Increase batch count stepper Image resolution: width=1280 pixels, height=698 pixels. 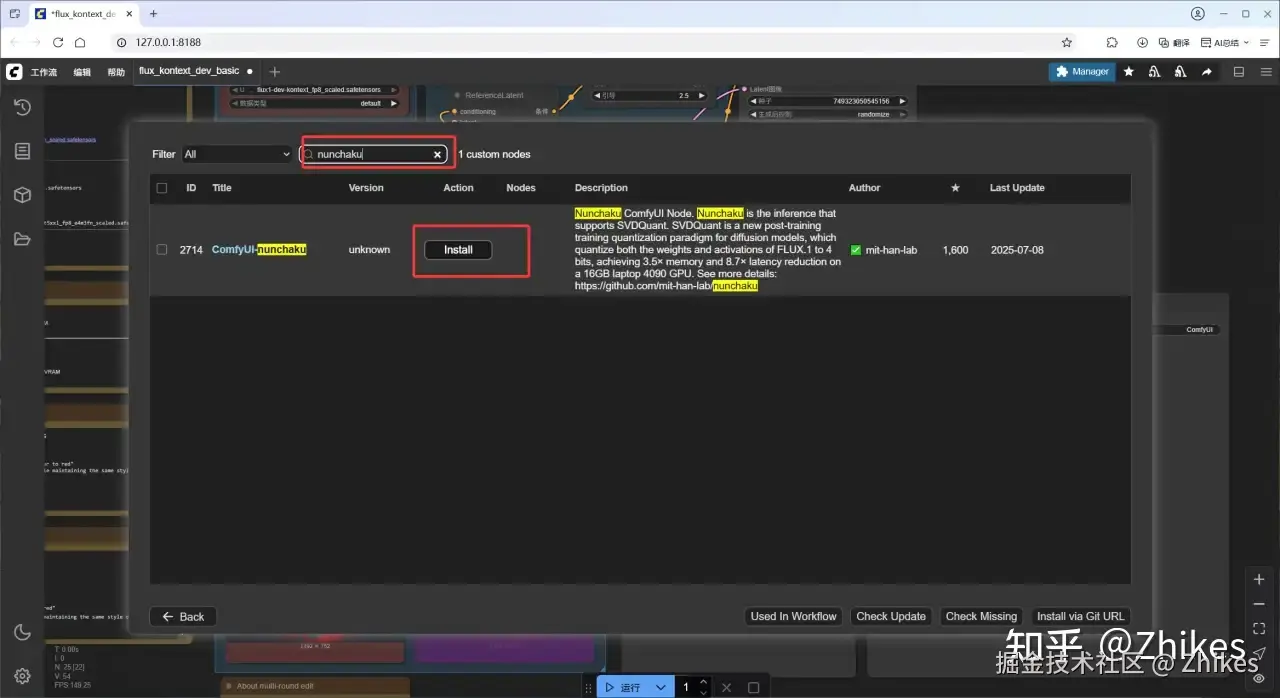(703, 683)
